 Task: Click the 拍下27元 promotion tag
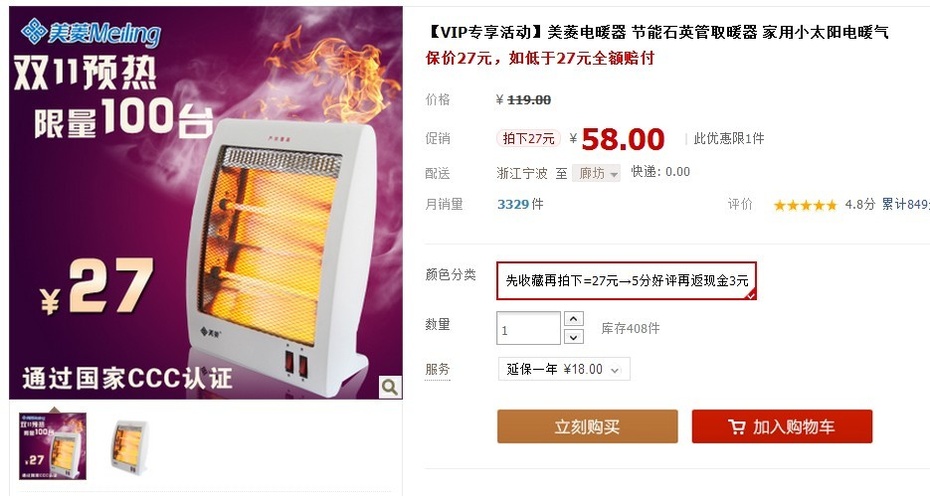[x=528, y=139]
